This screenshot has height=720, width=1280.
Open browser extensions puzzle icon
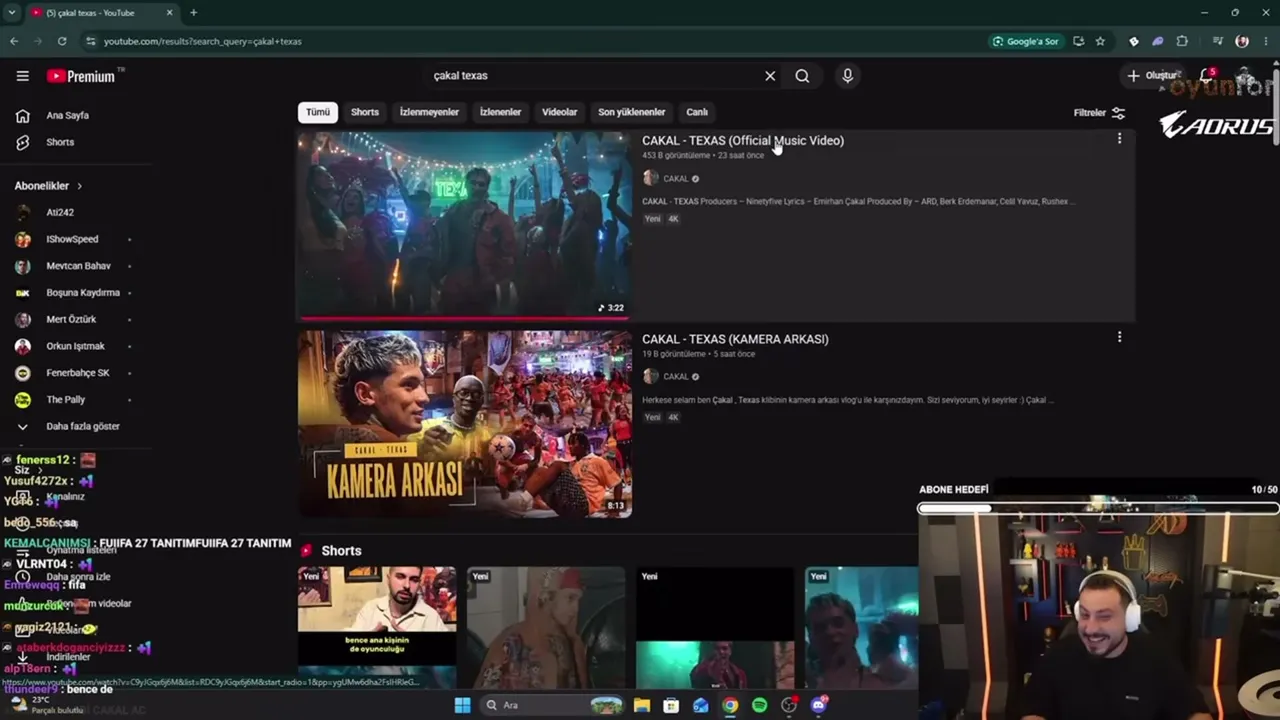[1182, 41]
